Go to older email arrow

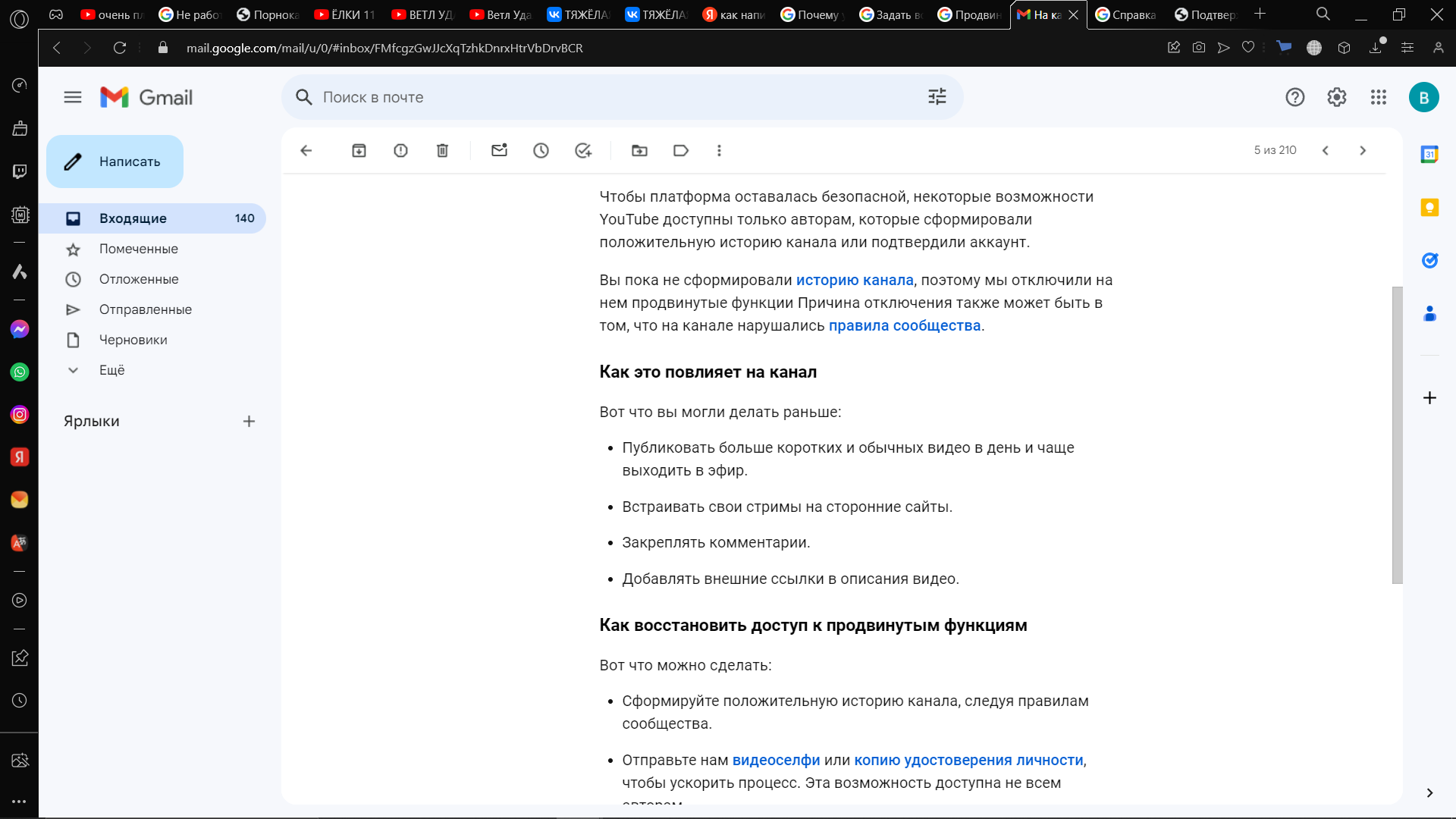(x=1363, y=151)
